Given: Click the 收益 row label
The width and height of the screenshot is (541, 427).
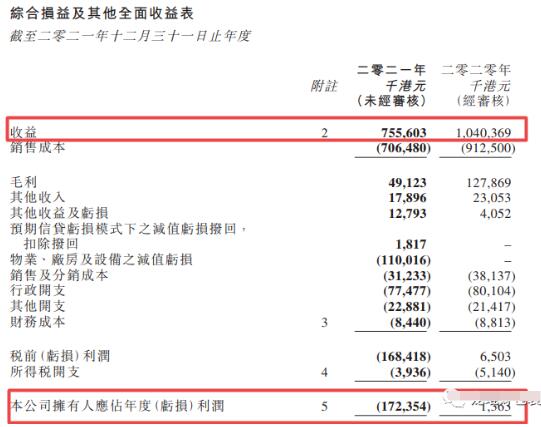Looking at the screenshot, I should (x=23, y=132).
